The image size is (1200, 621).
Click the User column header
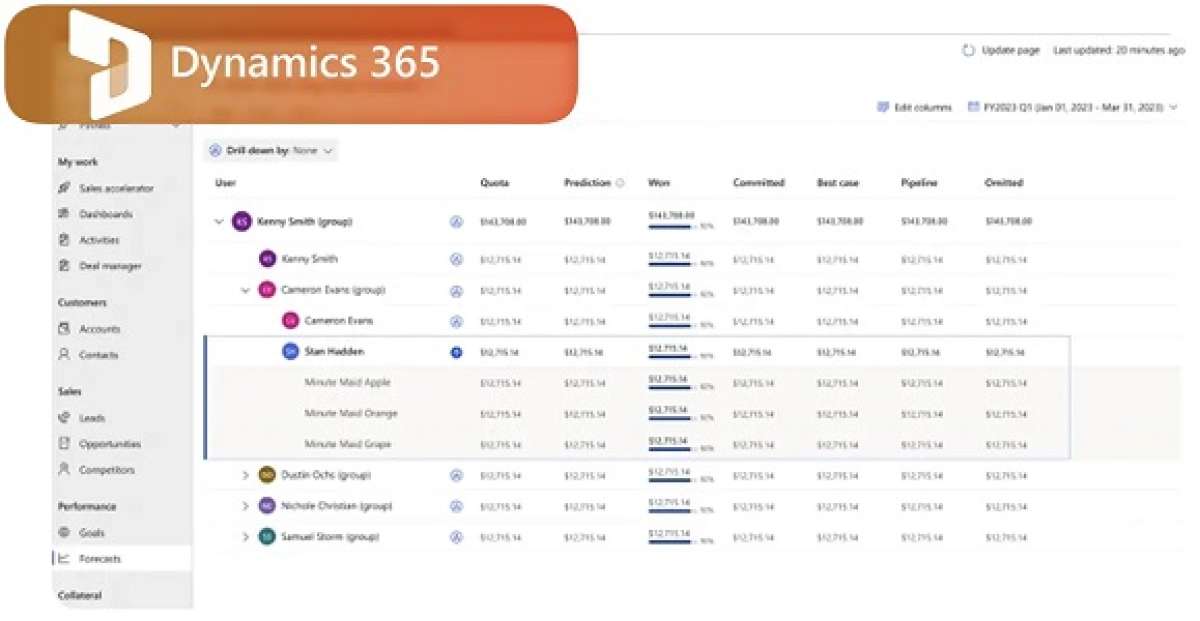coord(225,183)
